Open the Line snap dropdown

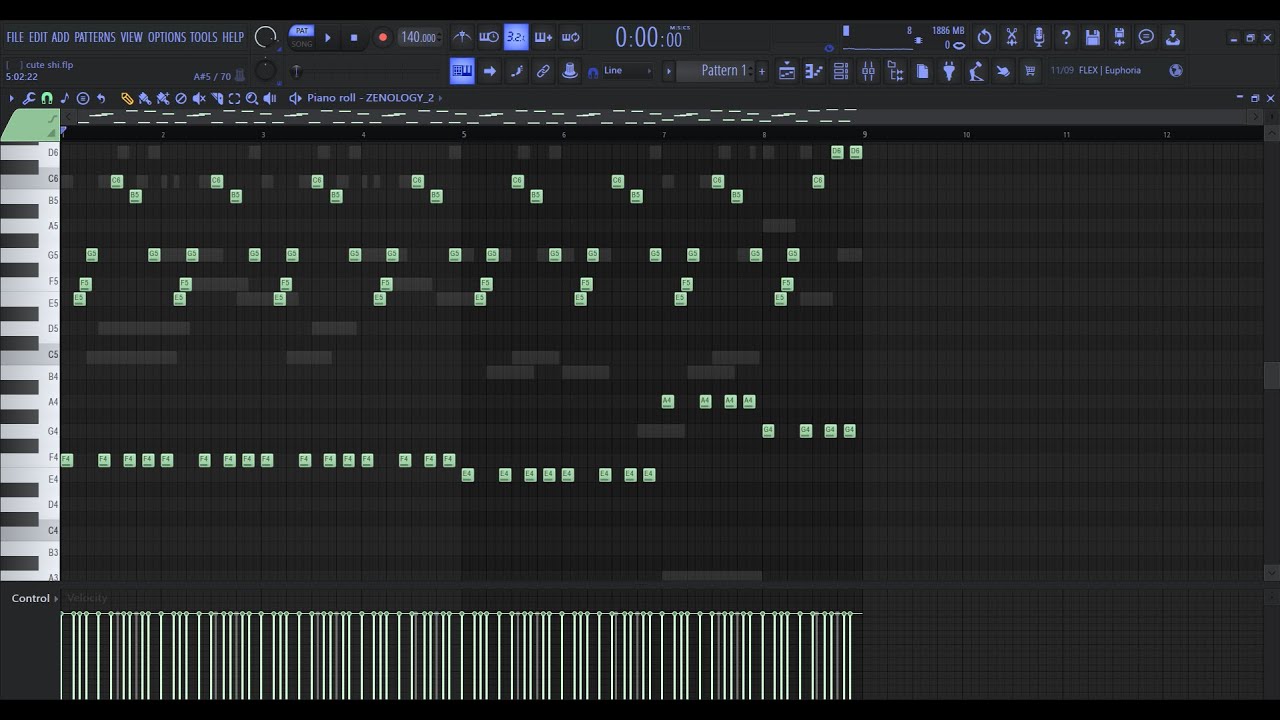[x=627, y=71]
